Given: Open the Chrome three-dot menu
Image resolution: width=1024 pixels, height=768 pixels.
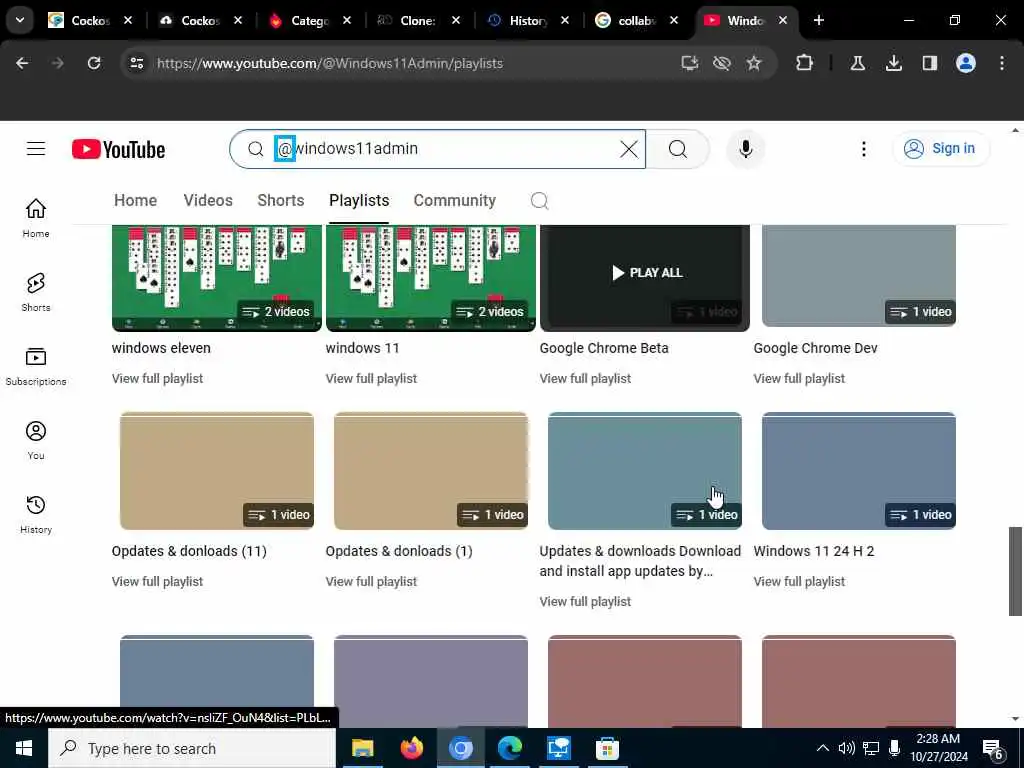Looking at the screenshot, I should (1002, 63).
